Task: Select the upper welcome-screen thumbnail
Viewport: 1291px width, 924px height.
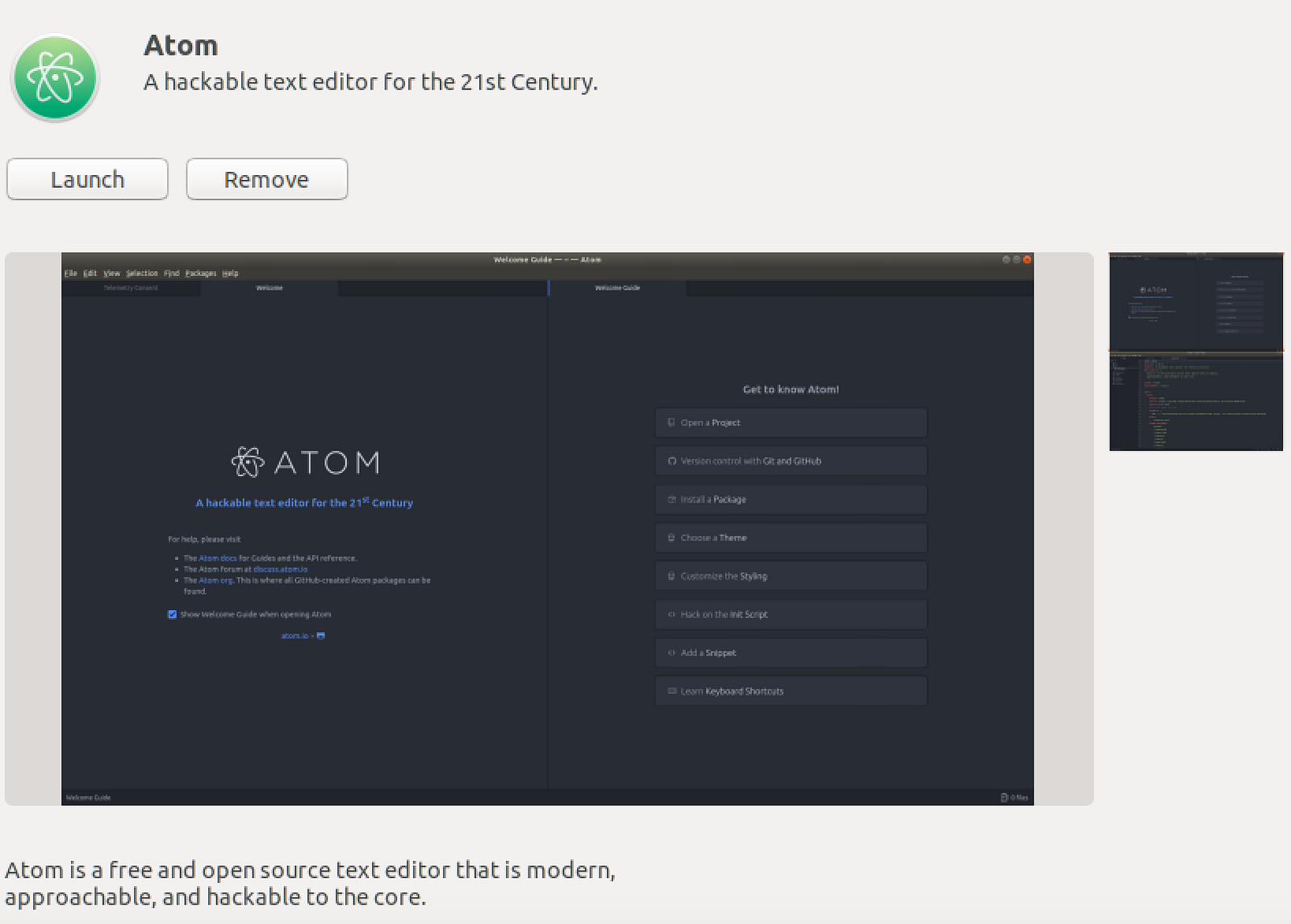Action: [x=1196, y=301]
